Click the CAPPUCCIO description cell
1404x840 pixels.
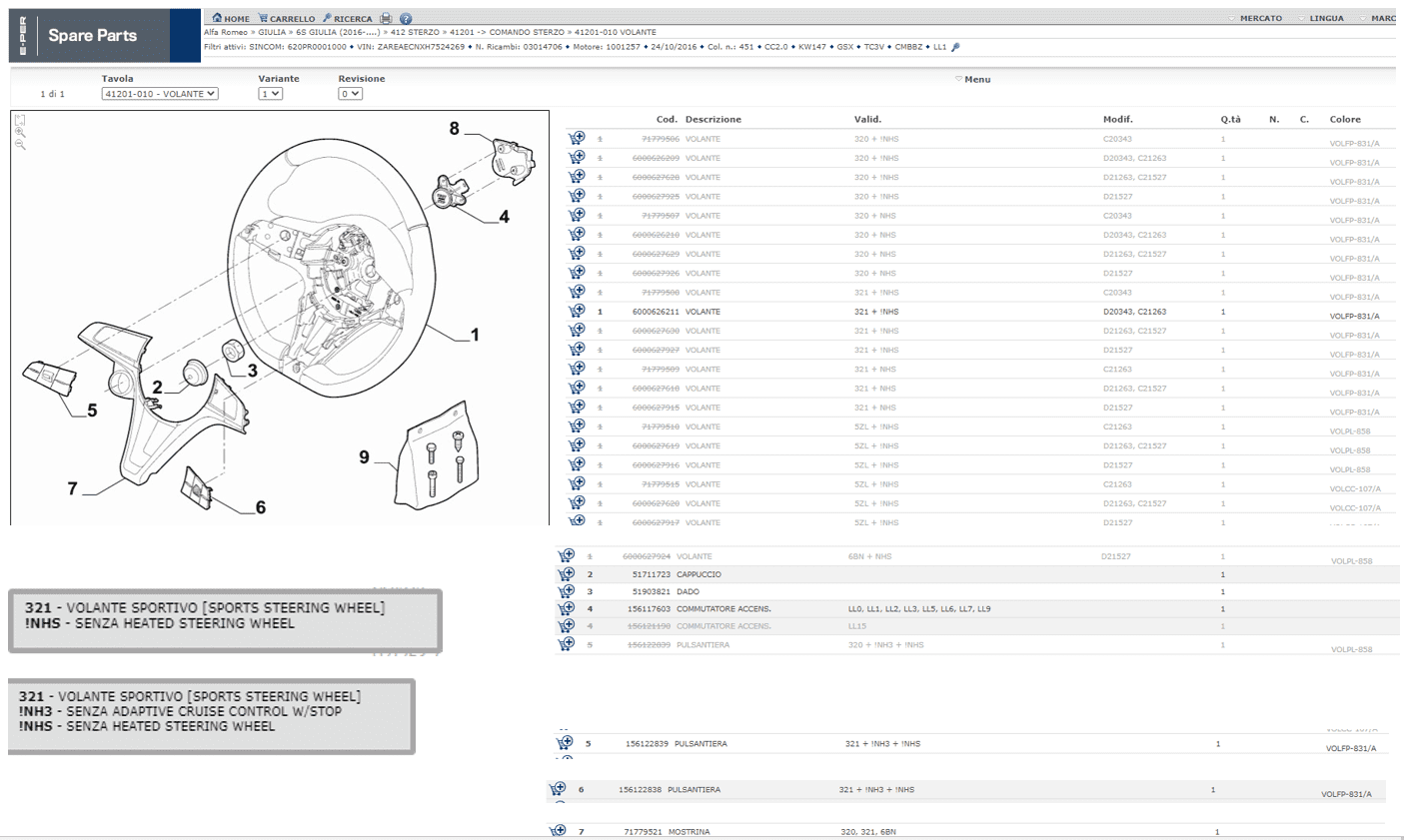pyautogui.click(x=699, y=574)
